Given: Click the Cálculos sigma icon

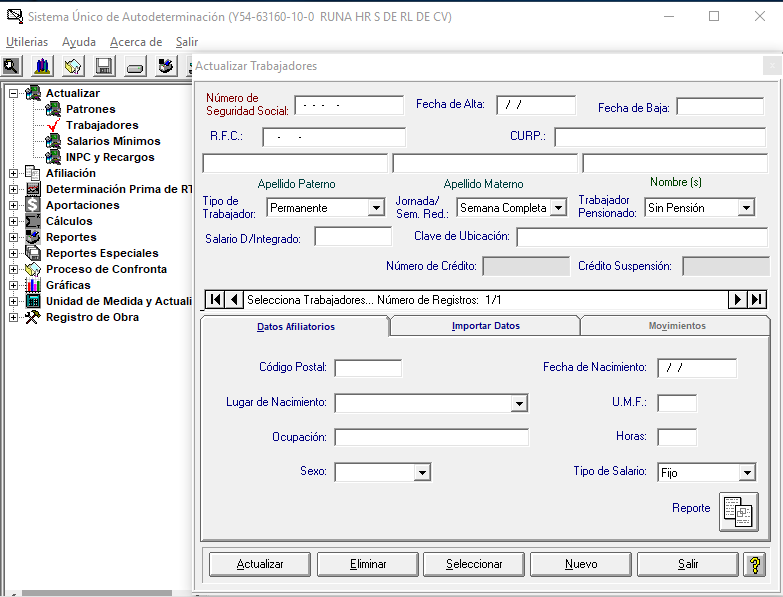Looking at the screenshot, I should tap(32, 221).
